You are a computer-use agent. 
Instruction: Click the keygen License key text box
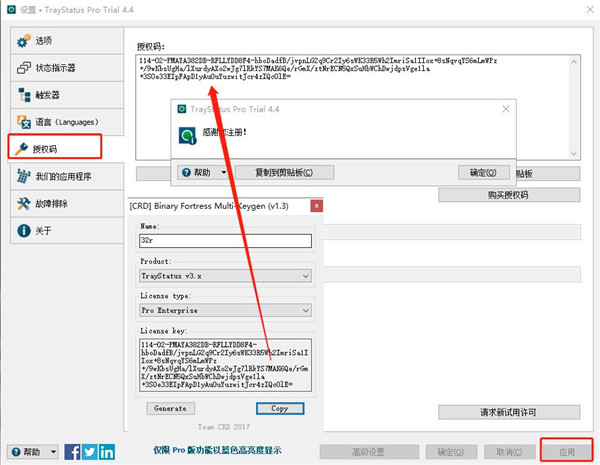point(225,365)
